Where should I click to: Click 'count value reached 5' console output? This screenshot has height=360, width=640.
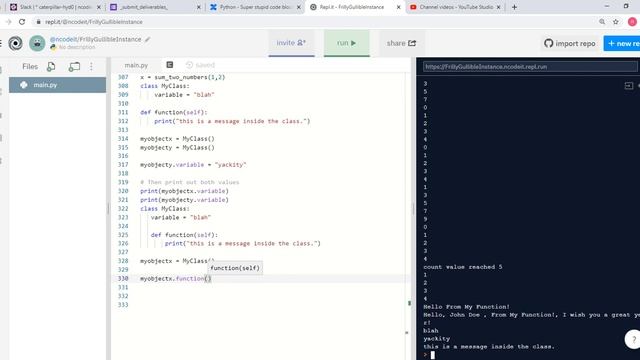(463, 267)
